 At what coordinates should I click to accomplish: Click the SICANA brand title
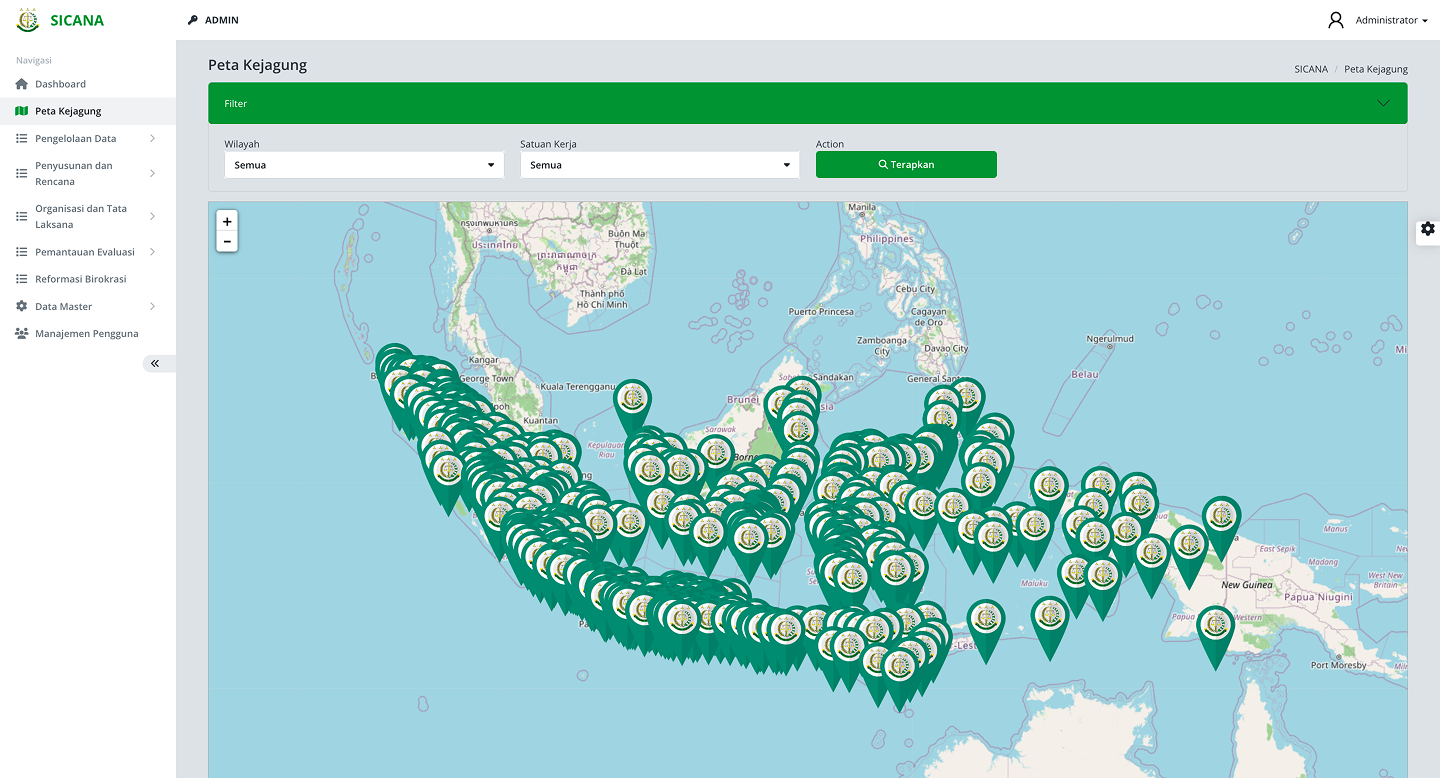(77, 20)
